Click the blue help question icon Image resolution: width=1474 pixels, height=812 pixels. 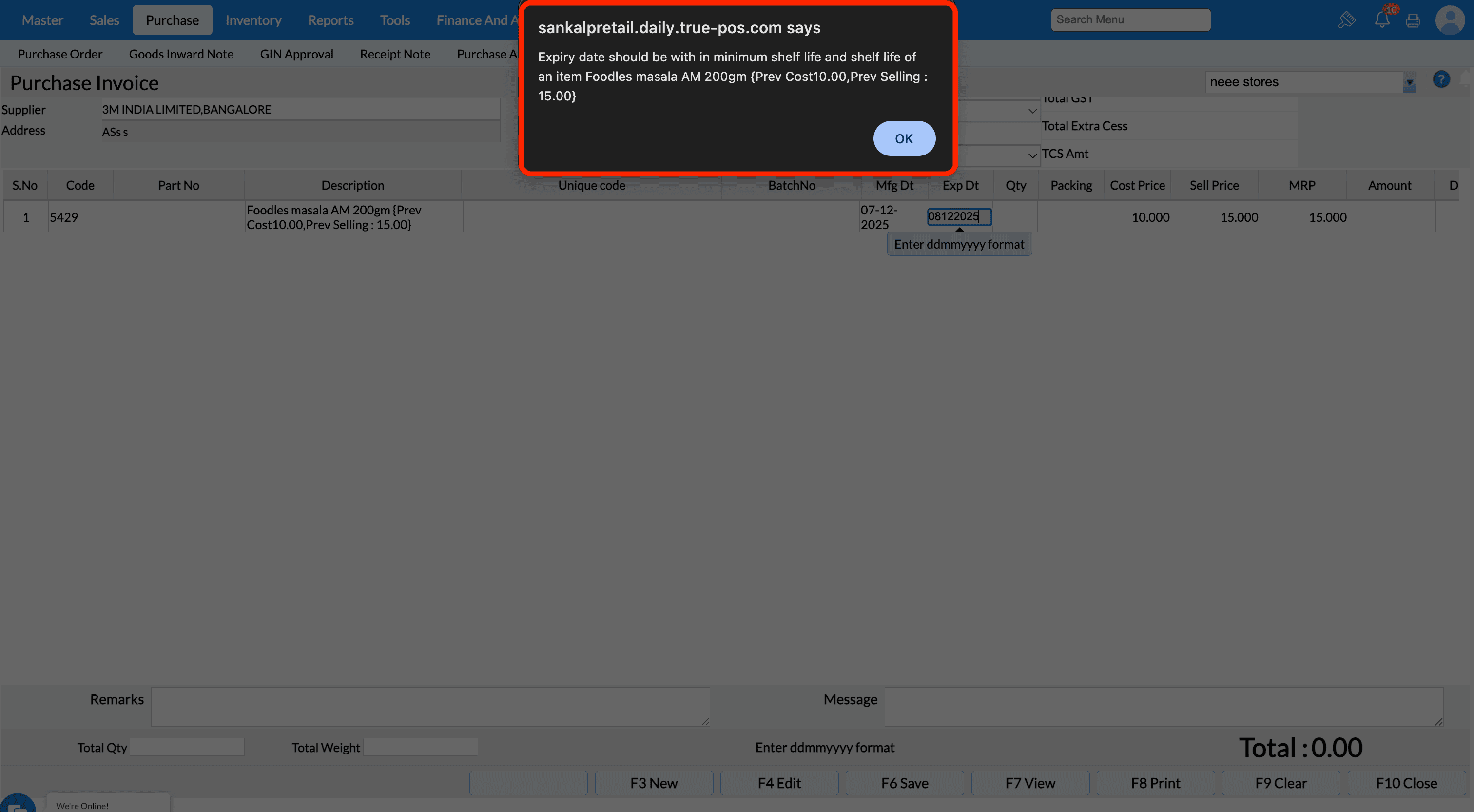pyautogui.click(x=1441, y=79)
